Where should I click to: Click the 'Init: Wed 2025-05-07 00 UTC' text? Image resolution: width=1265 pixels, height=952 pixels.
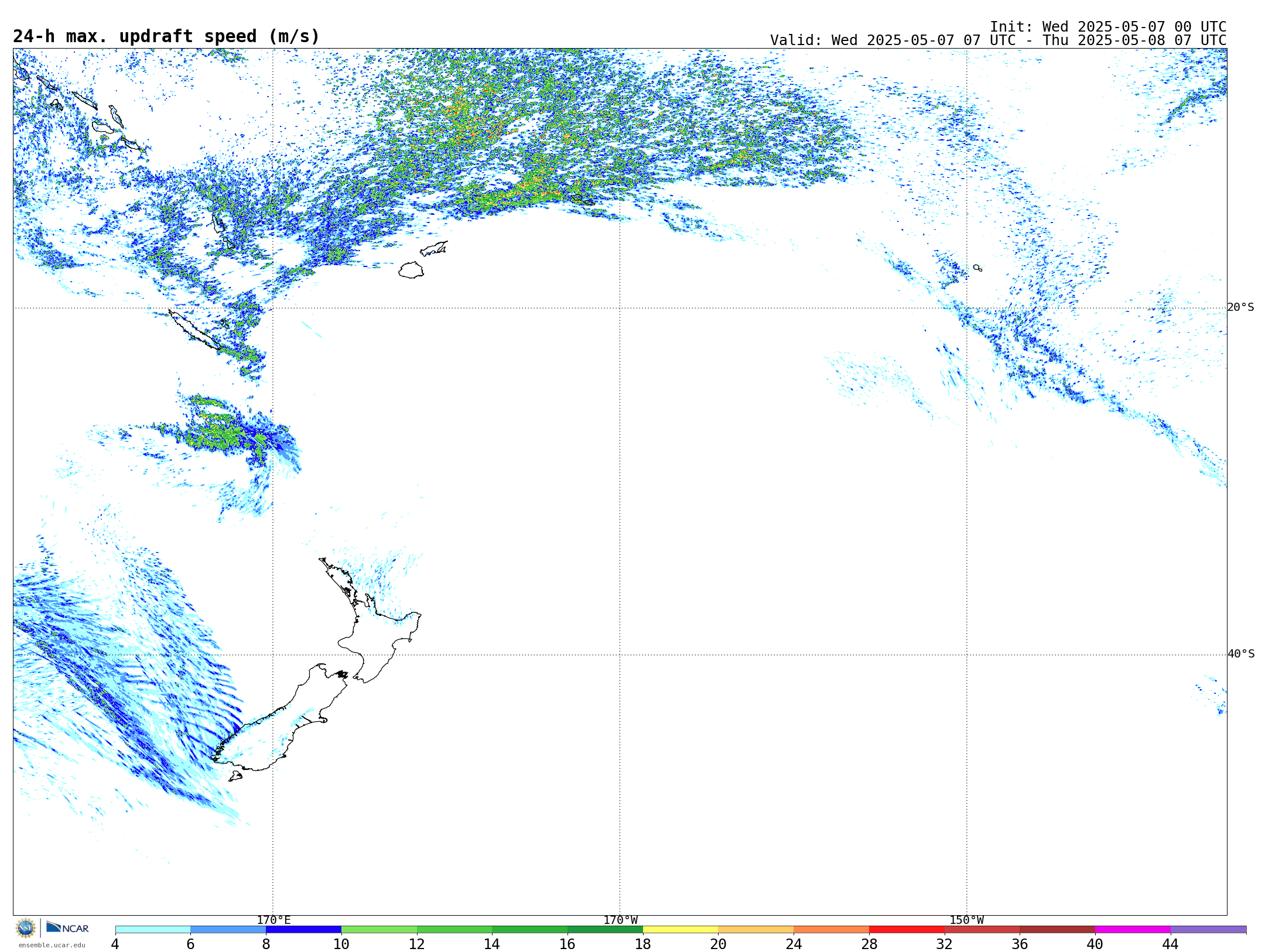(1108, 27)
